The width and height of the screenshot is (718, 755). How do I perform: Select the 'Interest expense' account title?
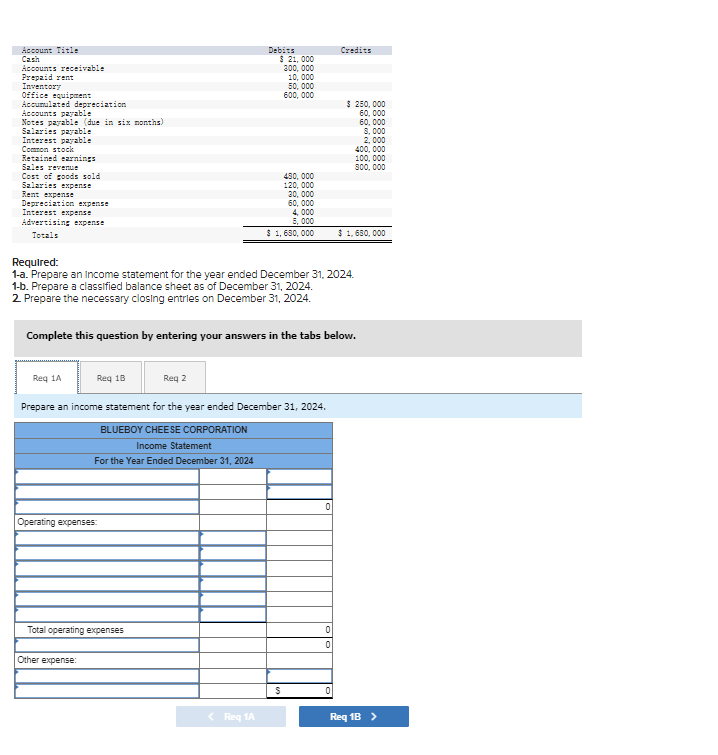pos(56,212)
